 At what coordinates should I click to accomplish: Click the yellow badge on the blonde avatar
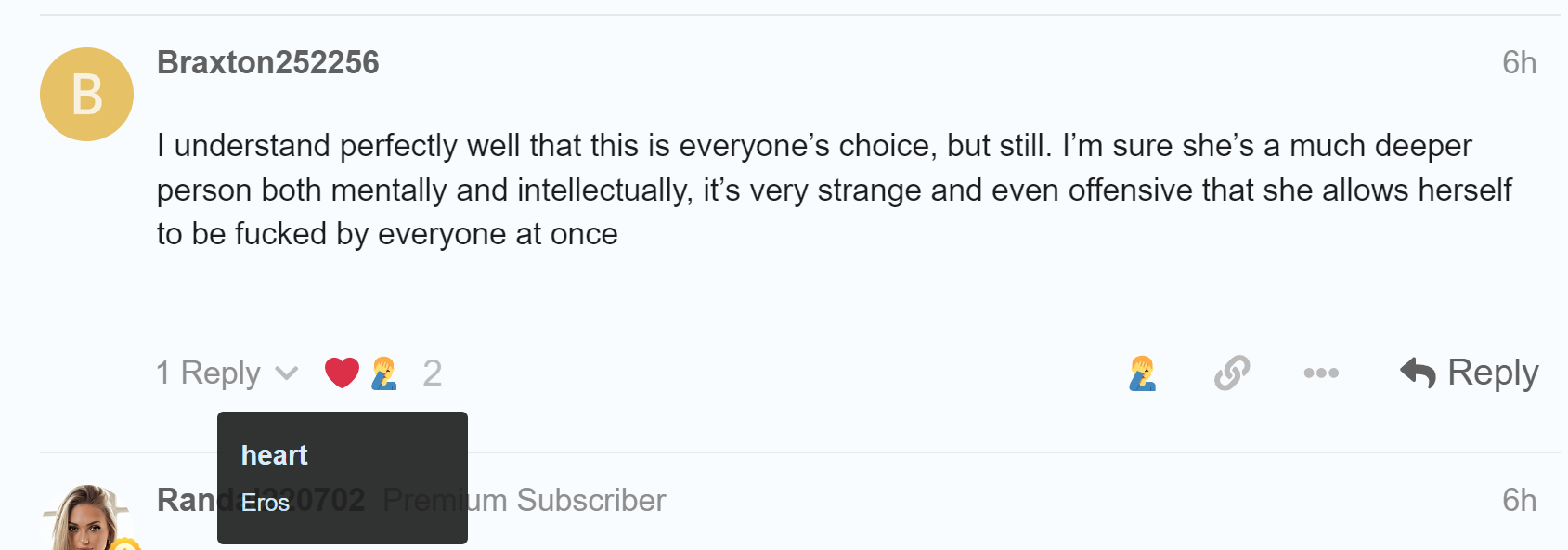click(x=124, y=544)
